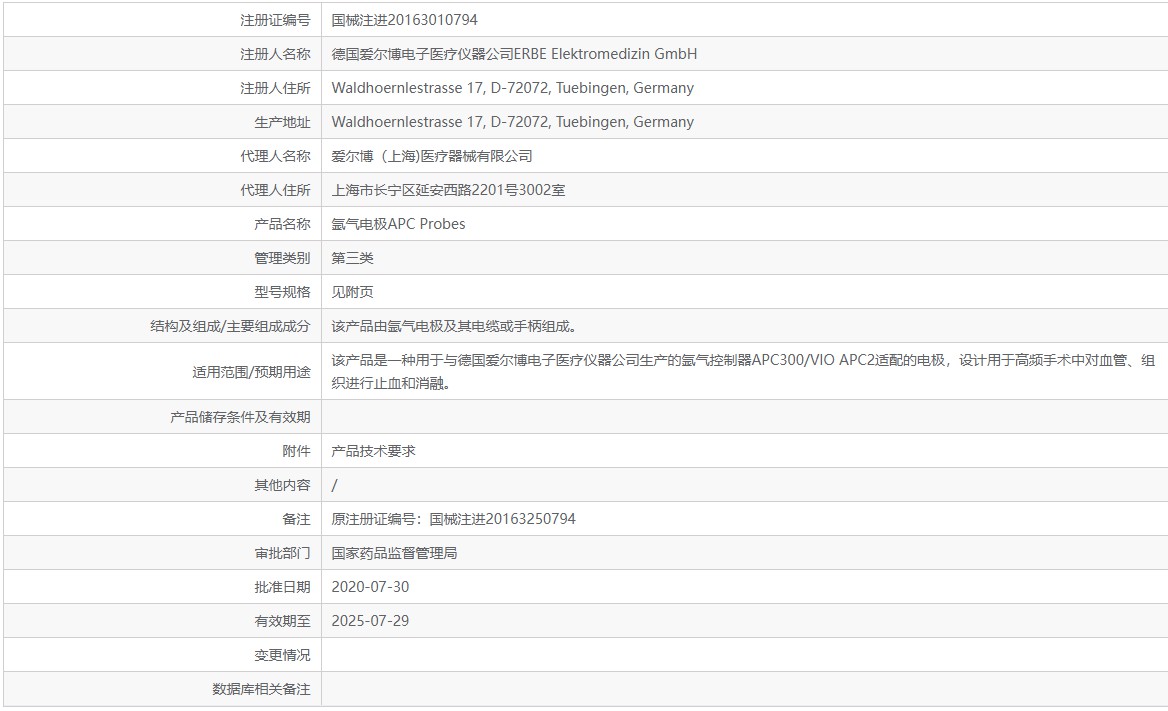Click the 产品名称 label
The image size is (1168, 711).
tap(282, 224)
